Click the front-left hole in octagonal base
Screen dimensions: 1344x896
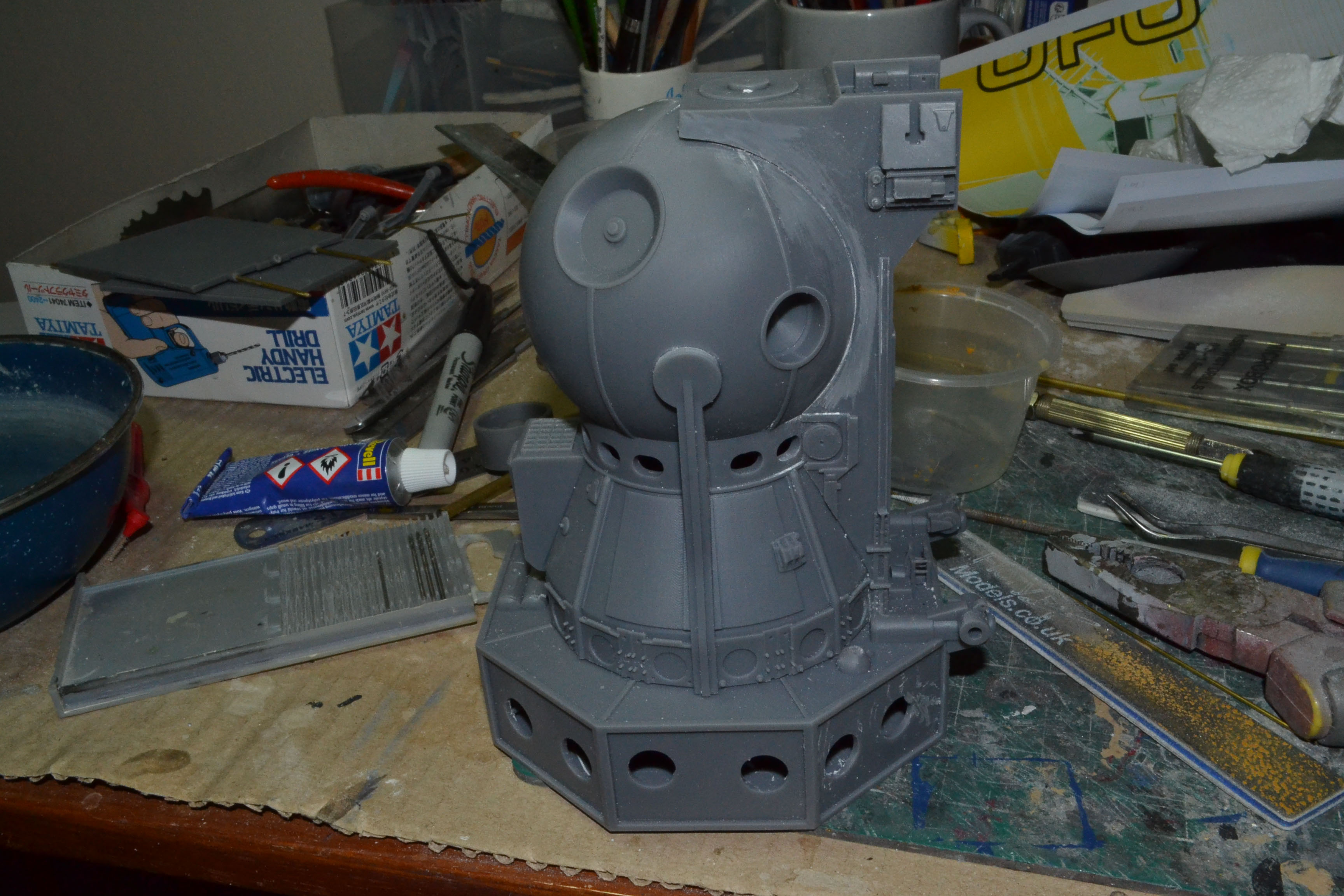pyautogui.click(x=652, y=769)
